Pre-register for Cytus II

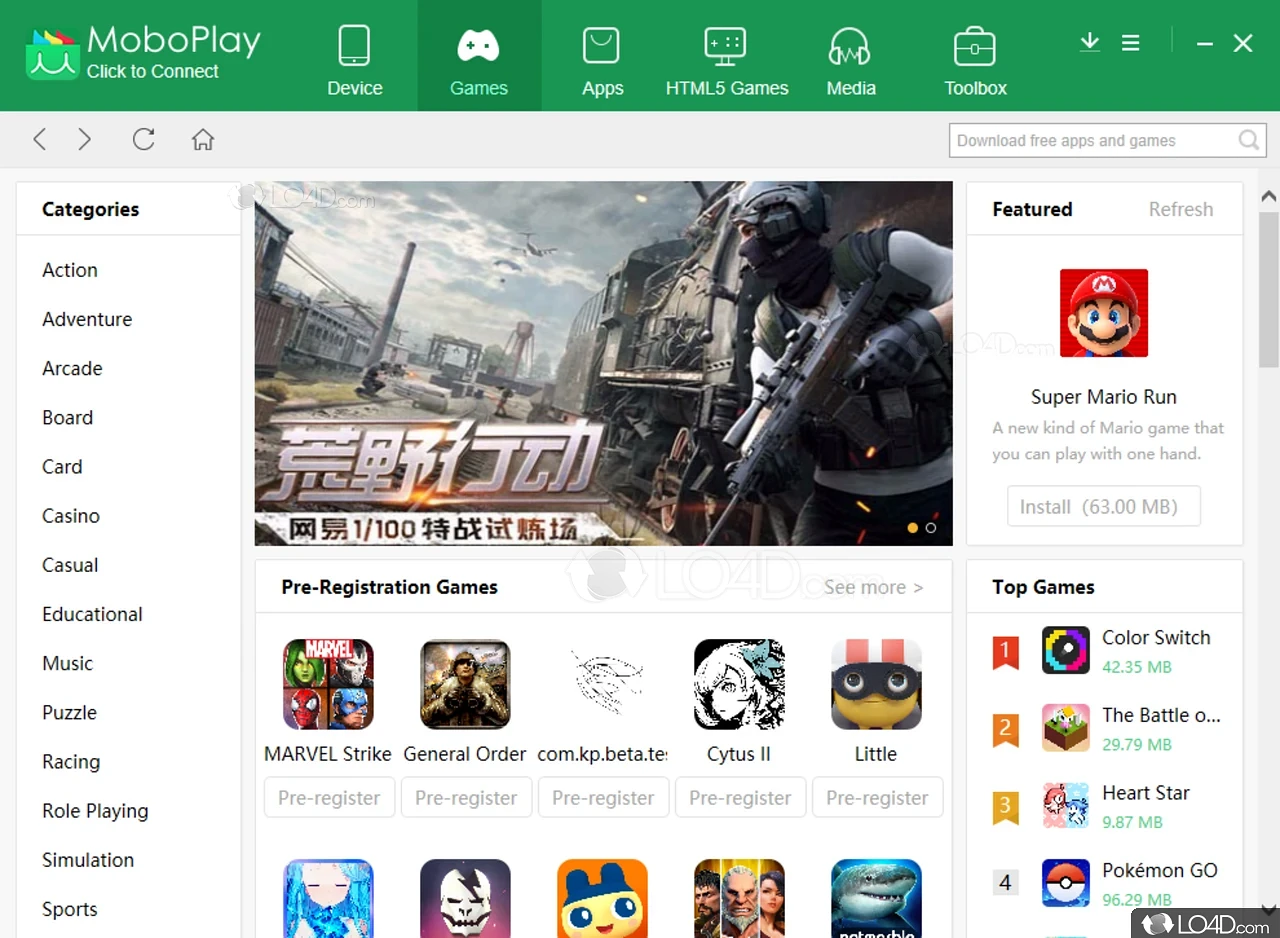(x=740, y=797)
